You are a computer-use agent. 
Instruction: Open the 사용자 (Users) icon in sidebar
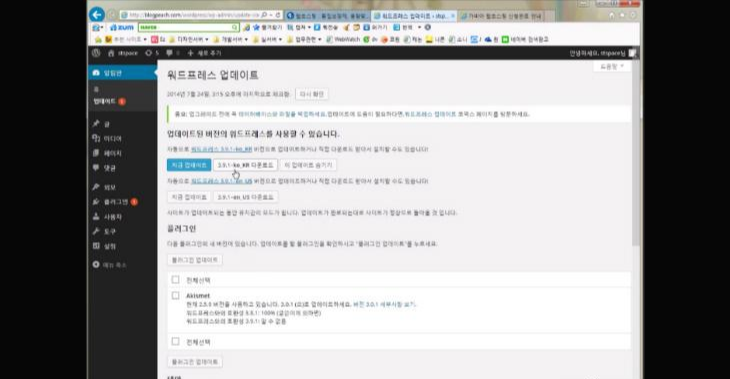pyautogui.click(x=96, y=217)
